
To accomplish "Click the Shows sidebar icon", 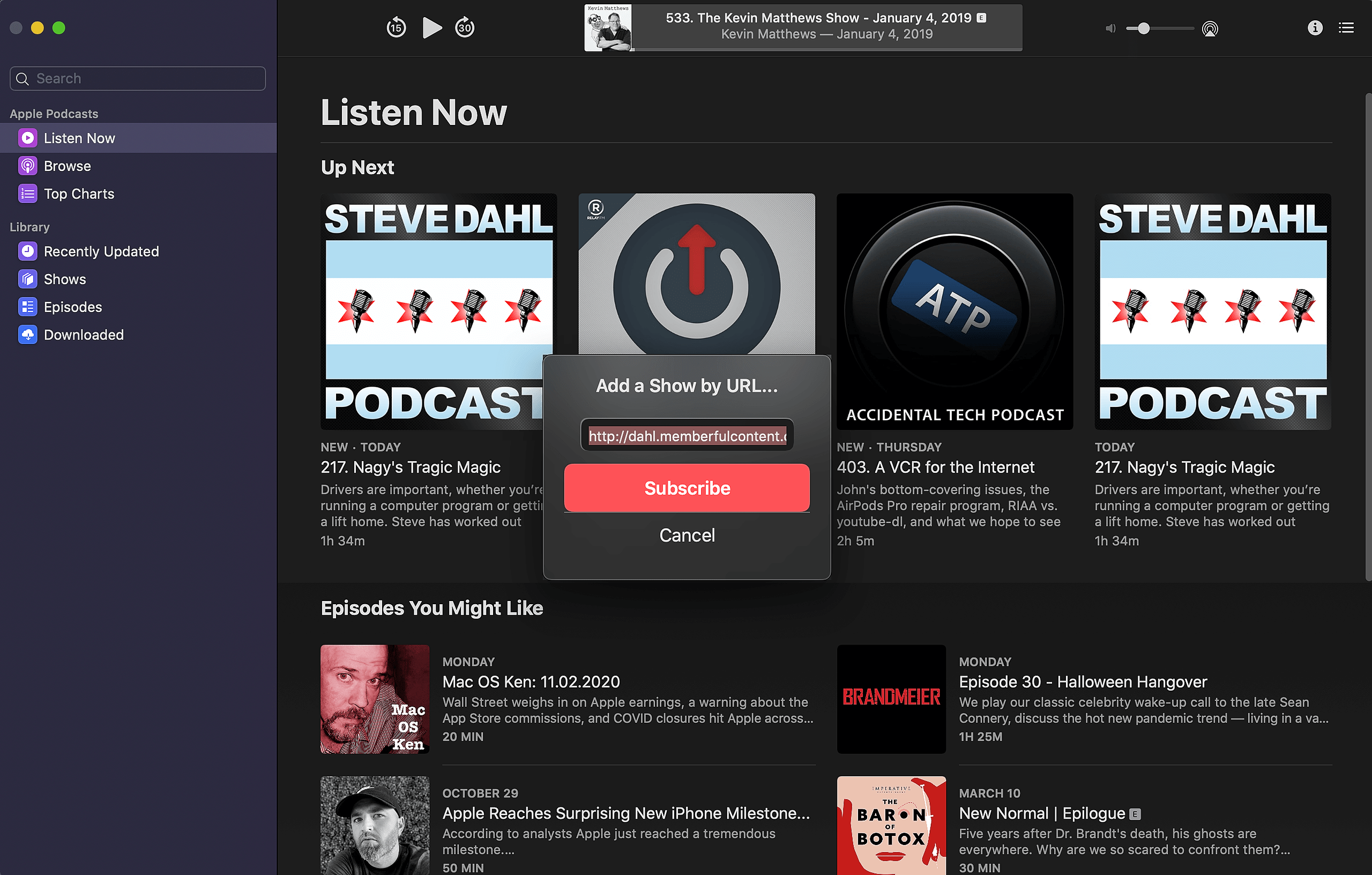I will pyautogui.click(x=27, y=279).
